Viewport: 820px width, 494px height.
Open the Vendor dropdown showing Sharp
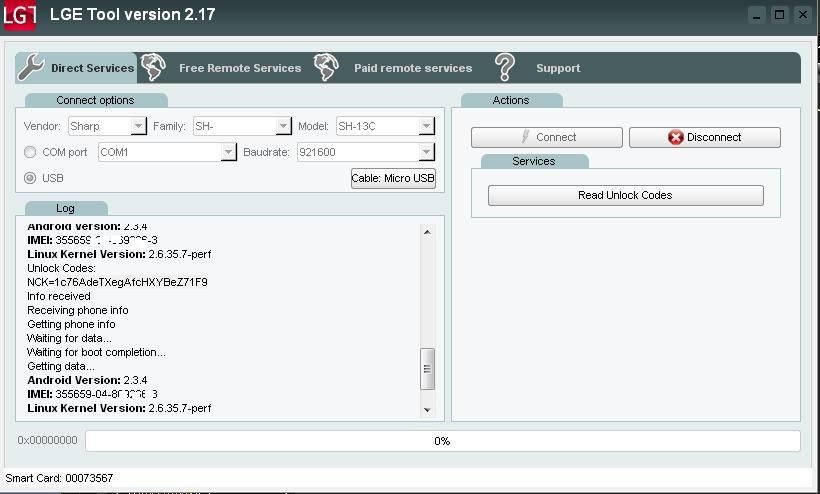point(107,126)
